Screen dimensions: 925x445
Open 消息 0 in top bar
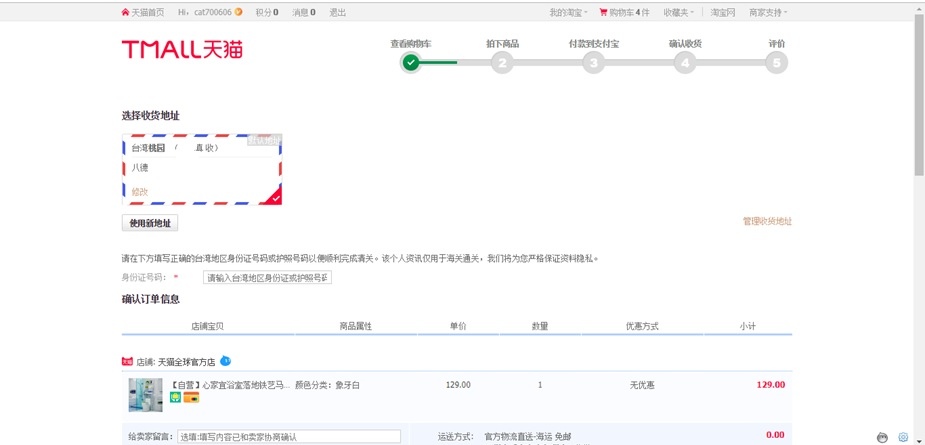tap(303, 12)
